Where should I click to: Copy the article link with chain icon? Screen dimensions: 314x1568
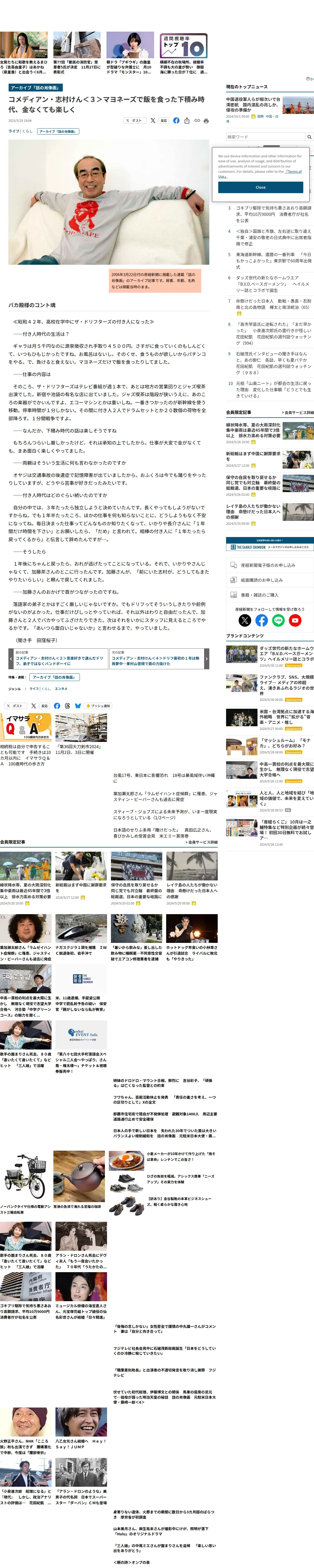tap(197, 120)
